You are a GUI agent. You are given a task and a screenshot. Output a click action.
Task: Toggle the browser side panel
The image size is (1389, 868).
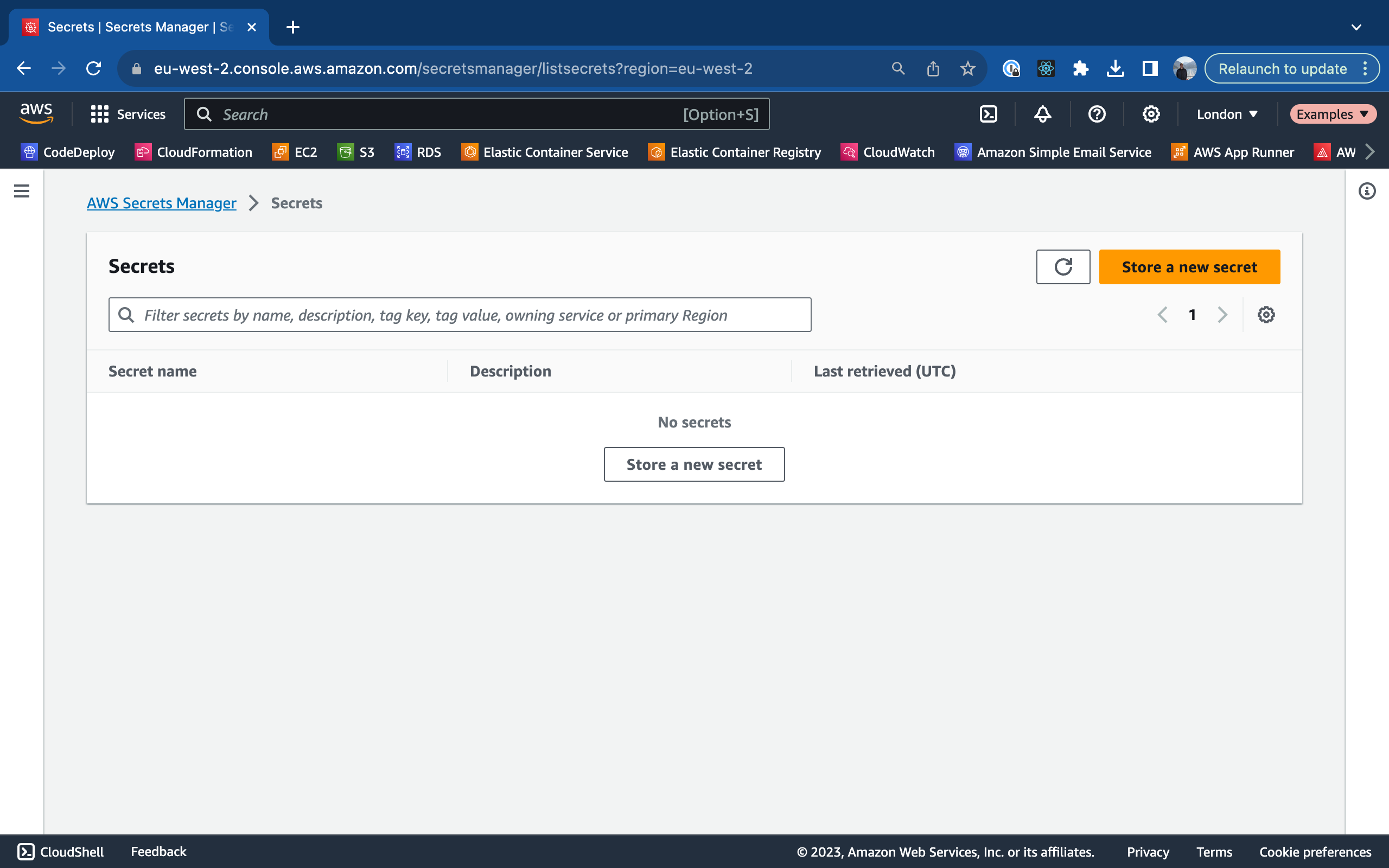tap(1150, 68)
